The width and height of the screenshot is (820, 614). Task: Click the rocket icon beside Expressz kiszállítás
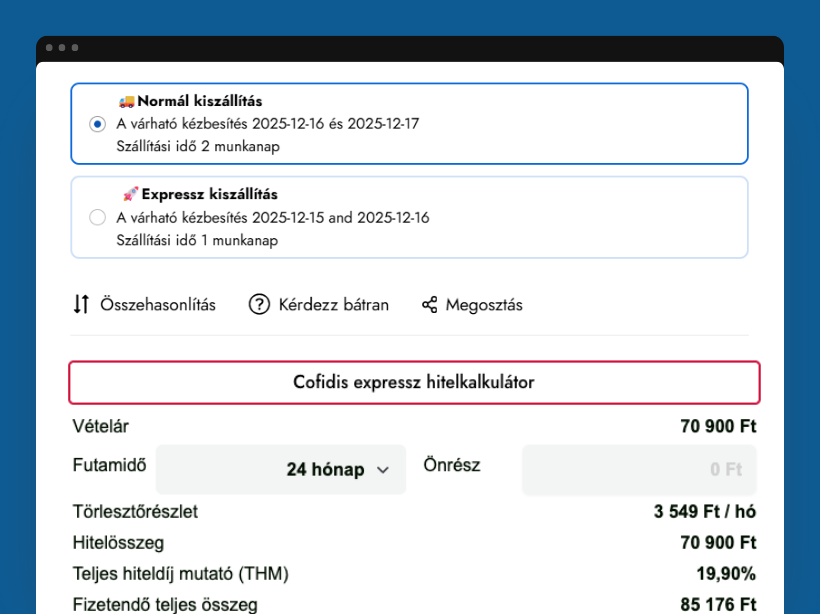[129, 194]
